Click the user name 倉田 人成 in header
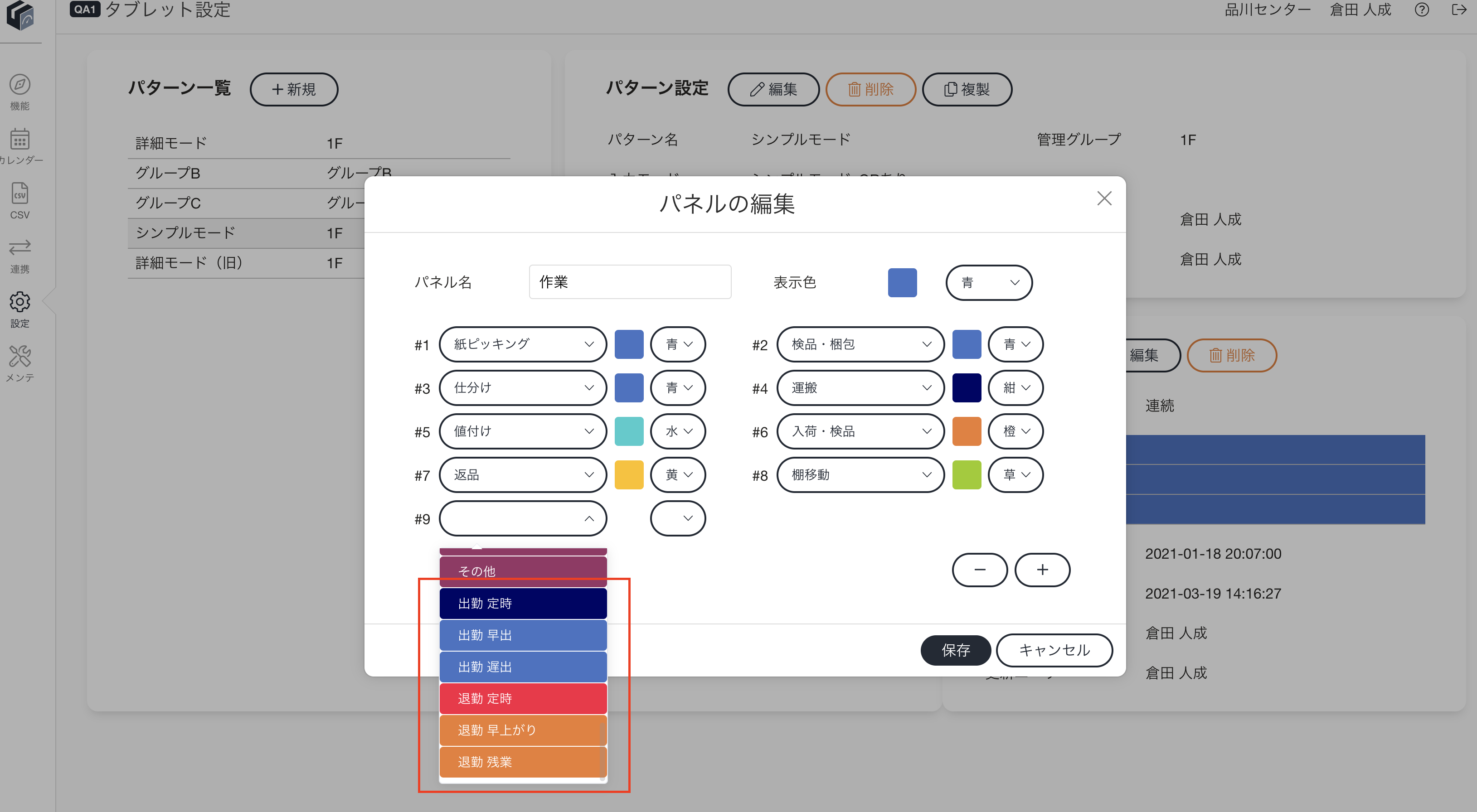 [x=1360, y=10]
